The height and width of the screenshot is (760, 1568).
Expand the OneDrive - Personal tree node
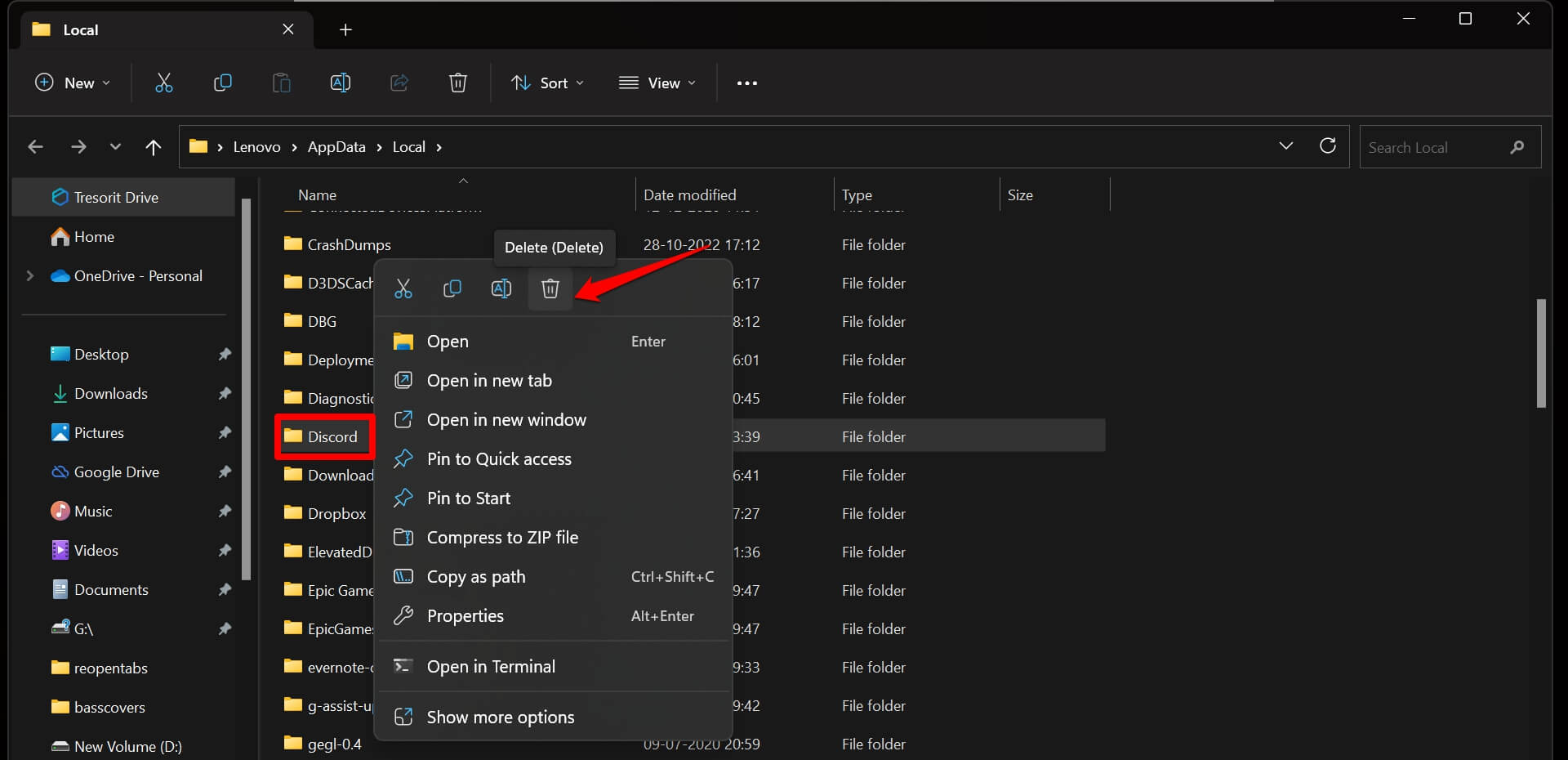tap(30, 276)
